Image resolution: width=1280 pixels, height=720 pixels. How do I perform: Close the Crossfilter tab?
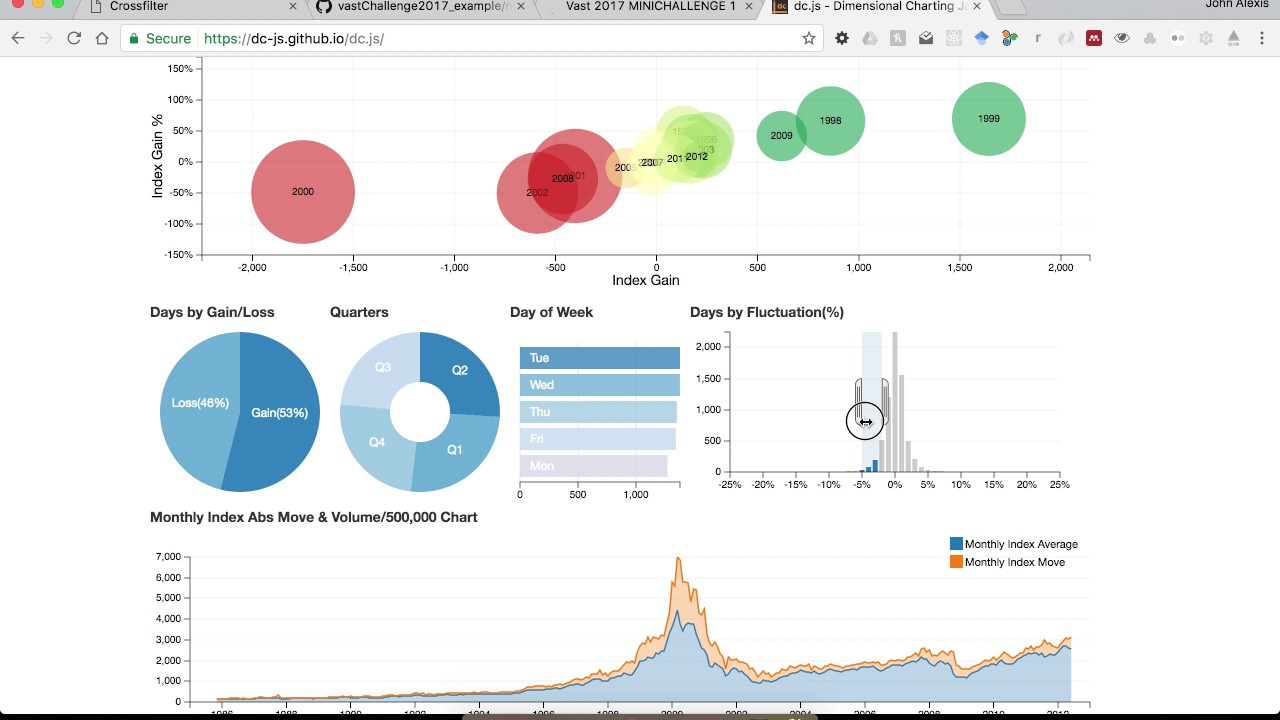point(293,6)
